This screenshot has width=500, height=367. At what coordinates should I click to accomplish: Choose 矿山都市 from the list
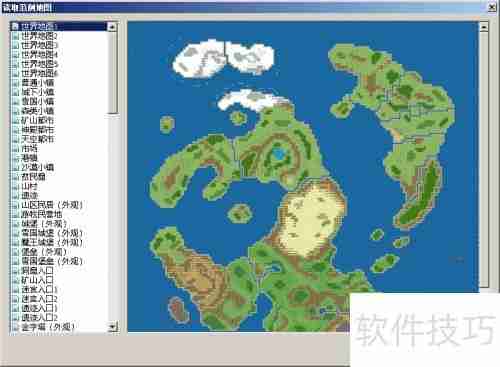37,120
